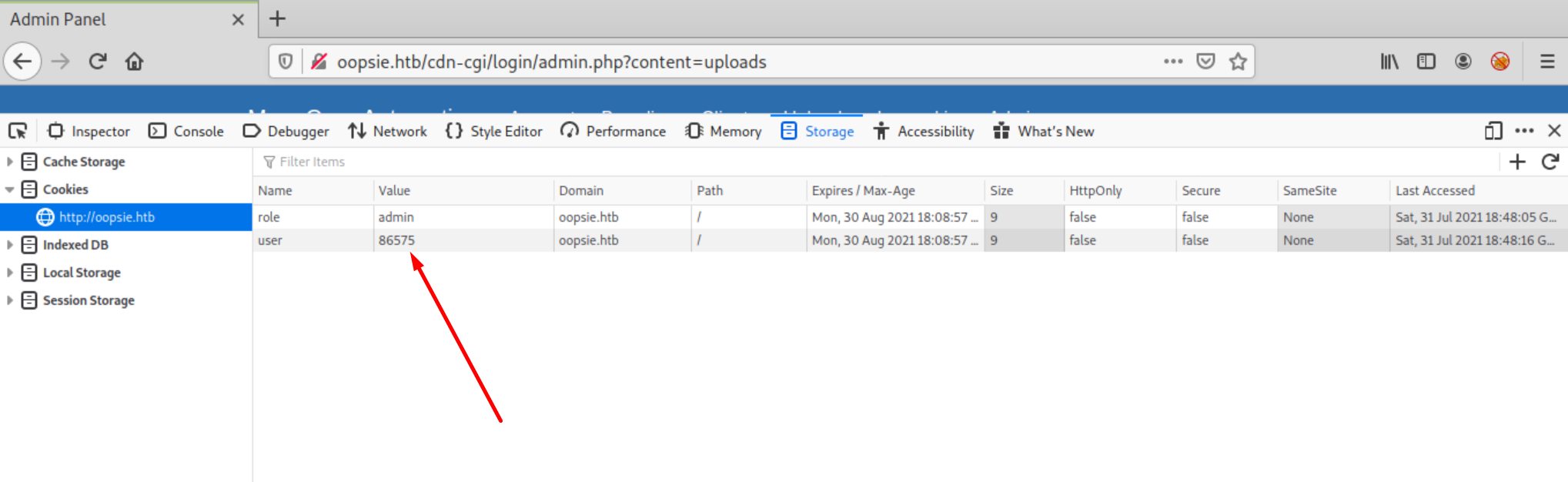Select the user cookie value 86575
This screenshot has width=1568, height=482.
point(396,240)
